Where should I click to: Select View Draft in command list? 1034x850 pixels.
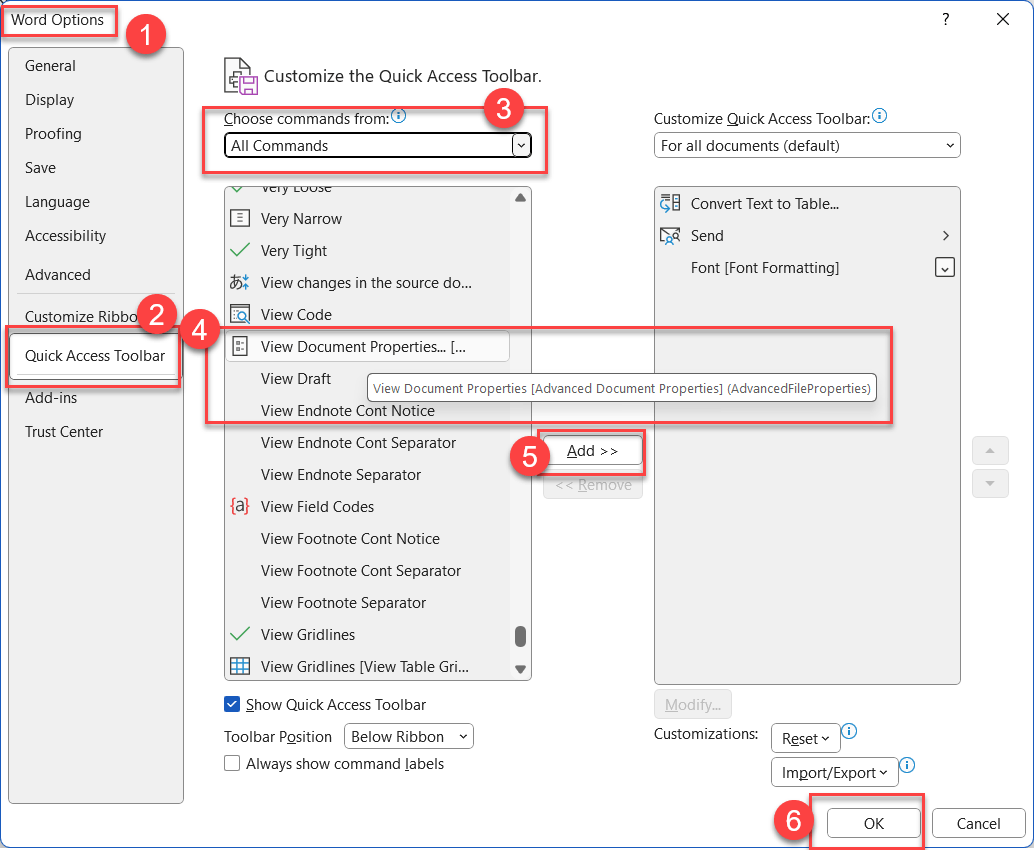click(x=296, y=379)
